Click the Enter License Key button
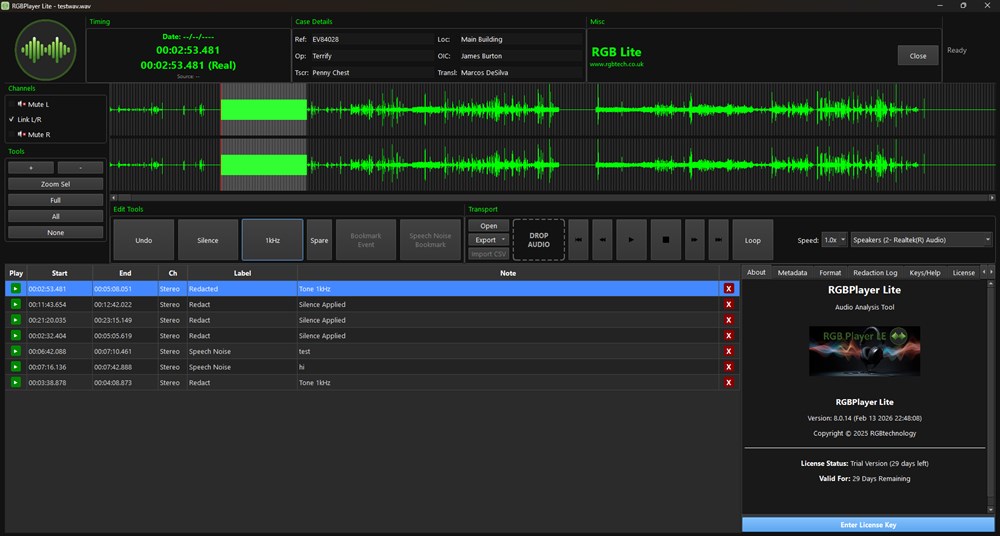This screenshot has height=536, width=1000. click(x=868, y=525)
